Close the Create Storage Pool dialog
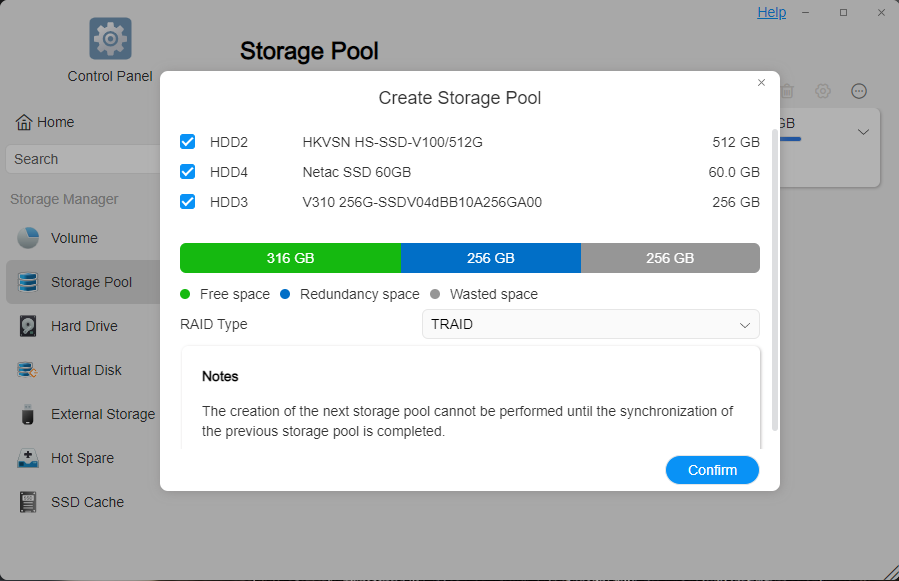 click(761, 83)
